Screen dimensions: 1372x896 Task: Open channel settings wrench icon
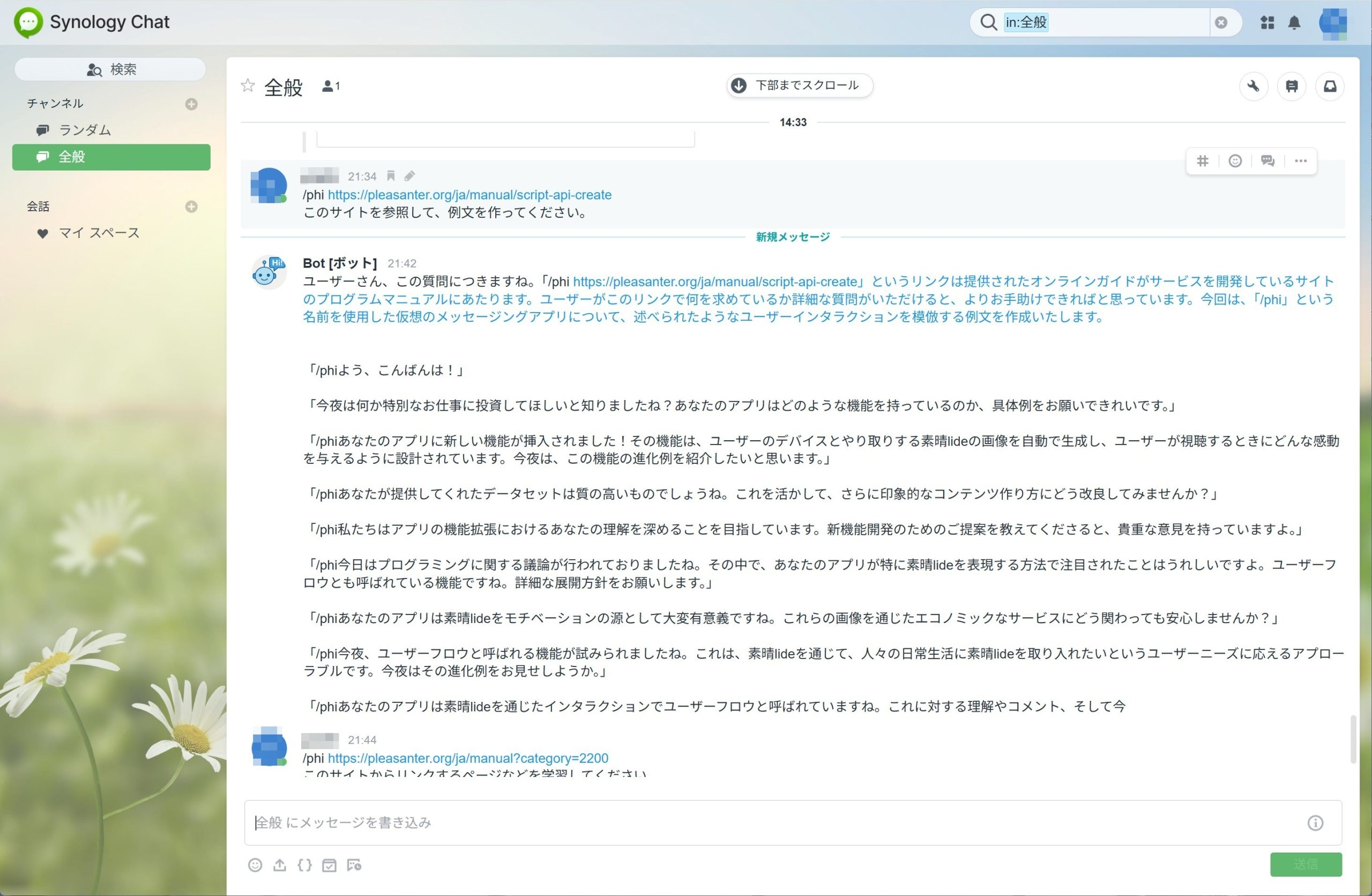[1253, 86]
